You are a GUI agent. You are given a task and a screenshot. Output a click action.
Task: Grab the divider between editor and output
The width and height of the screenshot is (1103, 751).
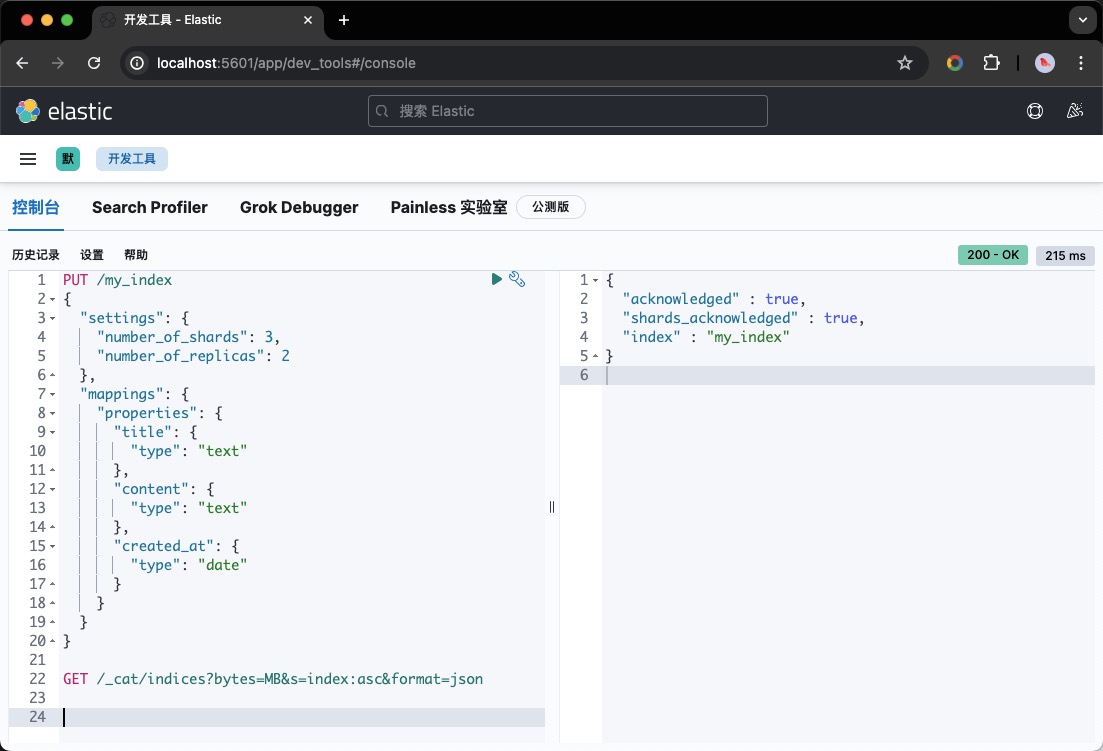click(x=552, y=507)
